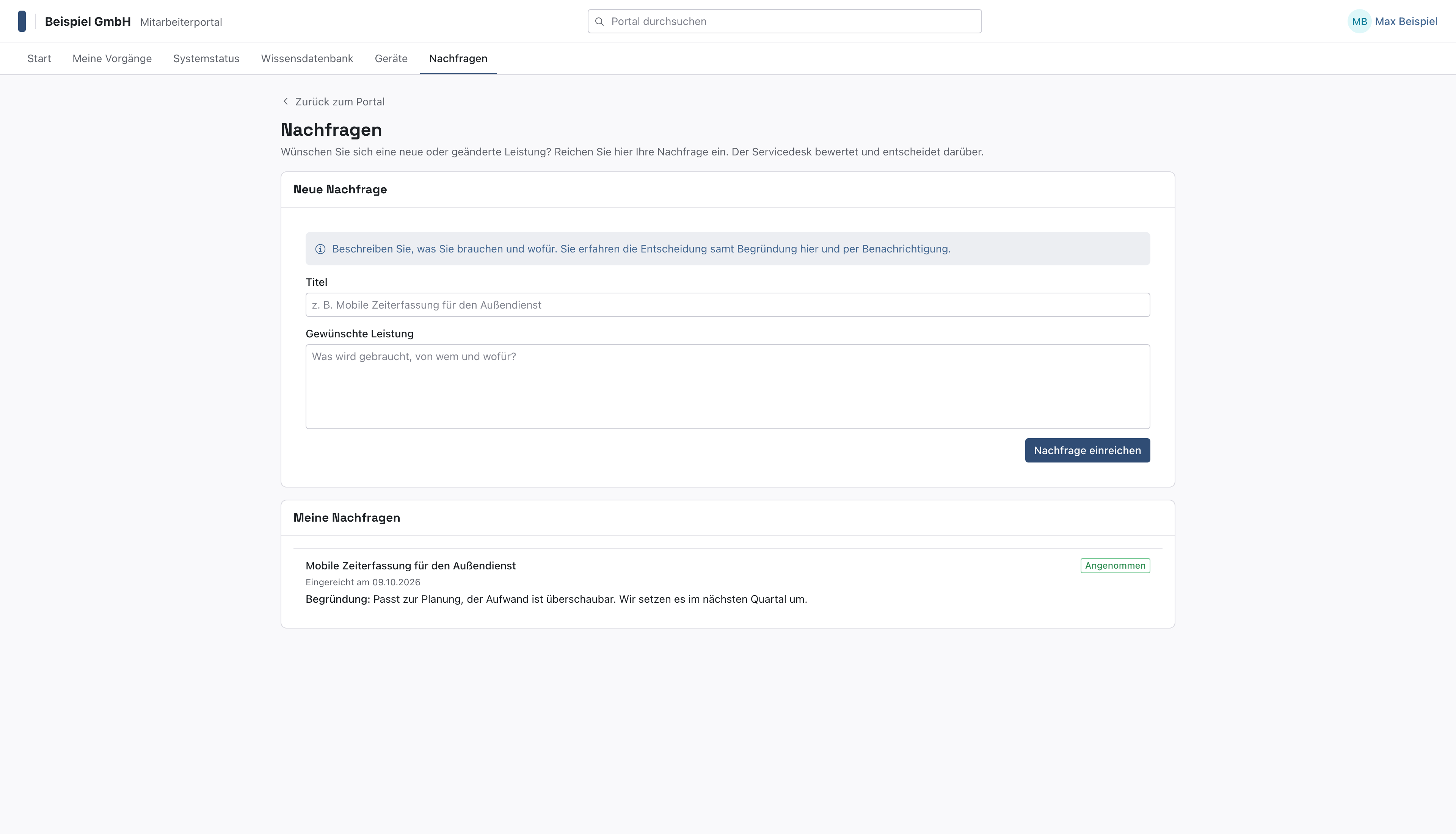This screenshot has height=834, width=1456.
Task: Click the MB avatar circle
Action: click(1359, 22)
